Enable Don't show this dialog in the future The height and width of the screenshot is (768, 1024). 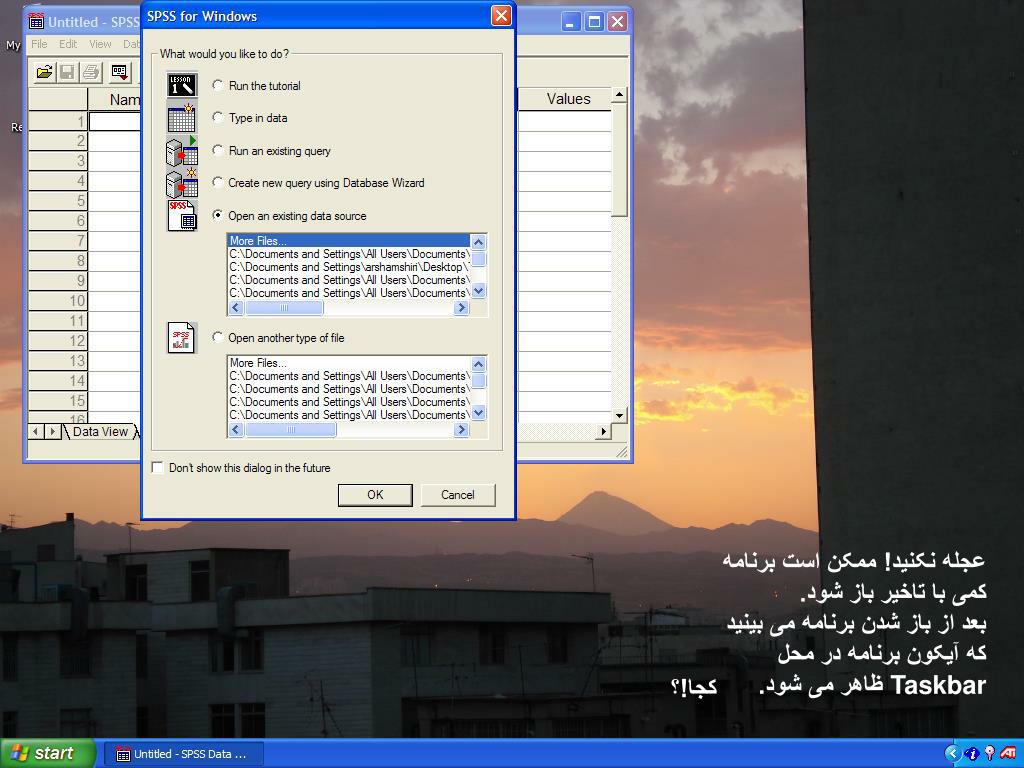pos(157,468)
